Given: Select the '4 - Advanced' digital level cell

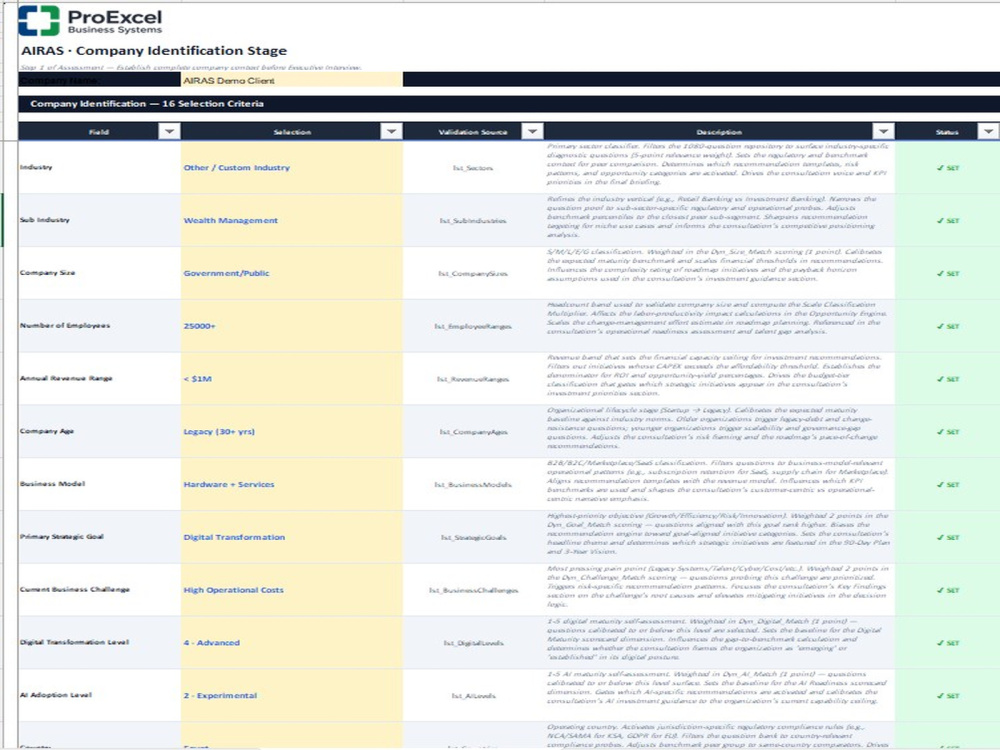Looking at the screenshot, I should [x=291, y=643].
